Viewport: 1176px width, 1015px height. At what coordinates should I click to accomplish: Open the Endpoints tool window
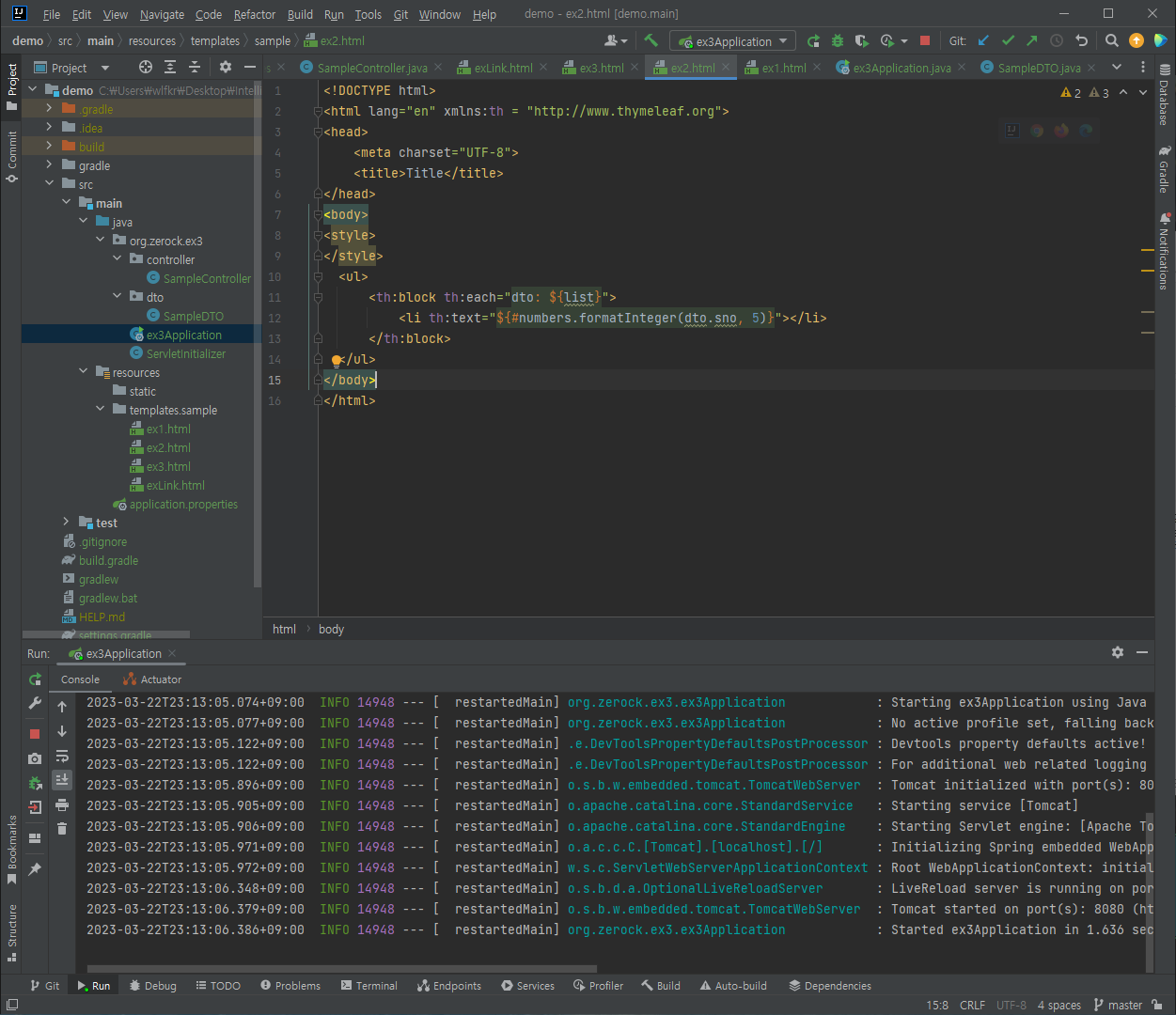pyautogui.click(x=449, y=986)
